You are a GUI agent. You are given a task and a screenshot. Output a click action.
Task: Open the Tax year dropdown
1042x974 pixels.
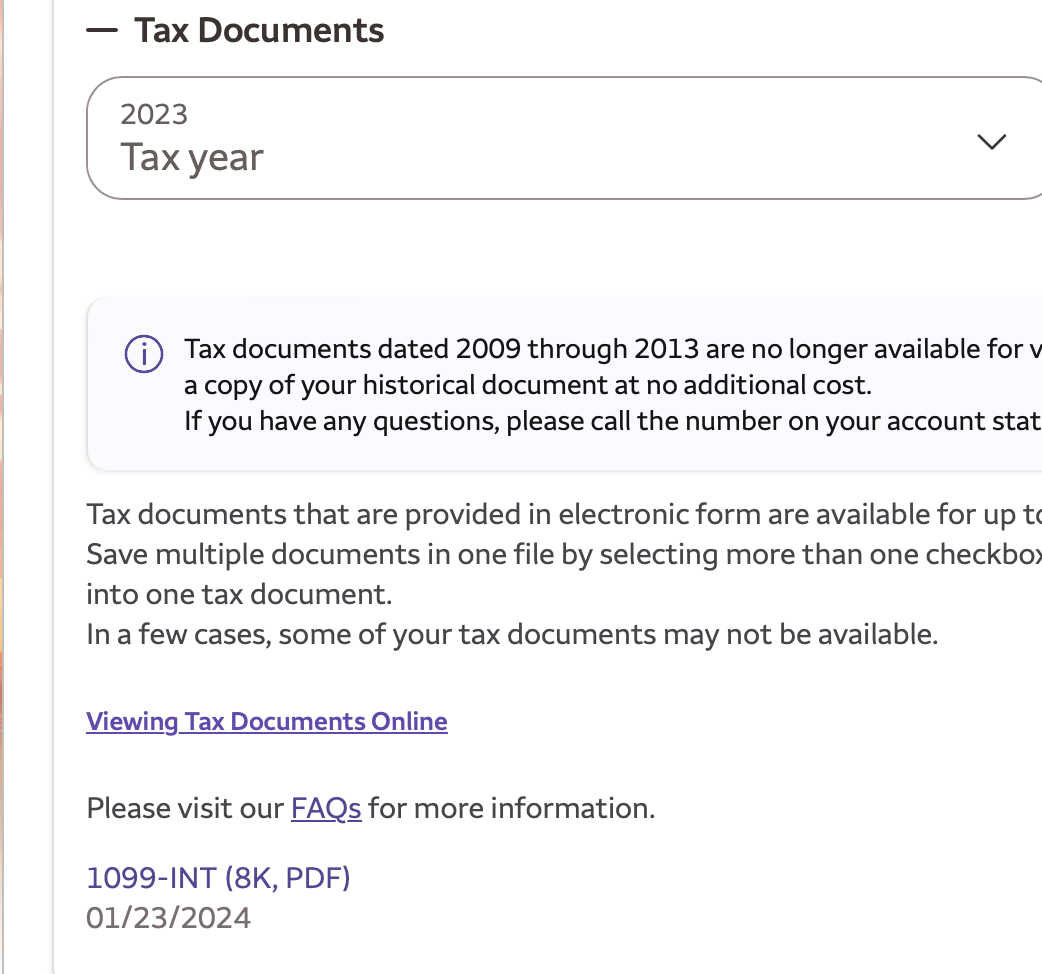click(560, 139)
